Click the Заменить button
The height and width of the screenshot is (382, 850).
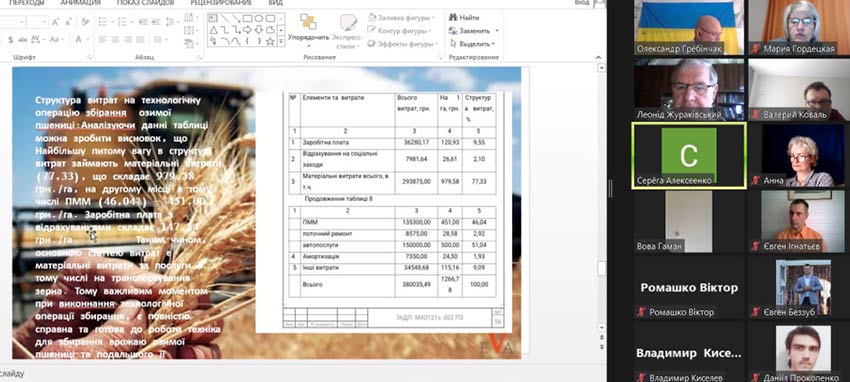[x=474, y=30]
